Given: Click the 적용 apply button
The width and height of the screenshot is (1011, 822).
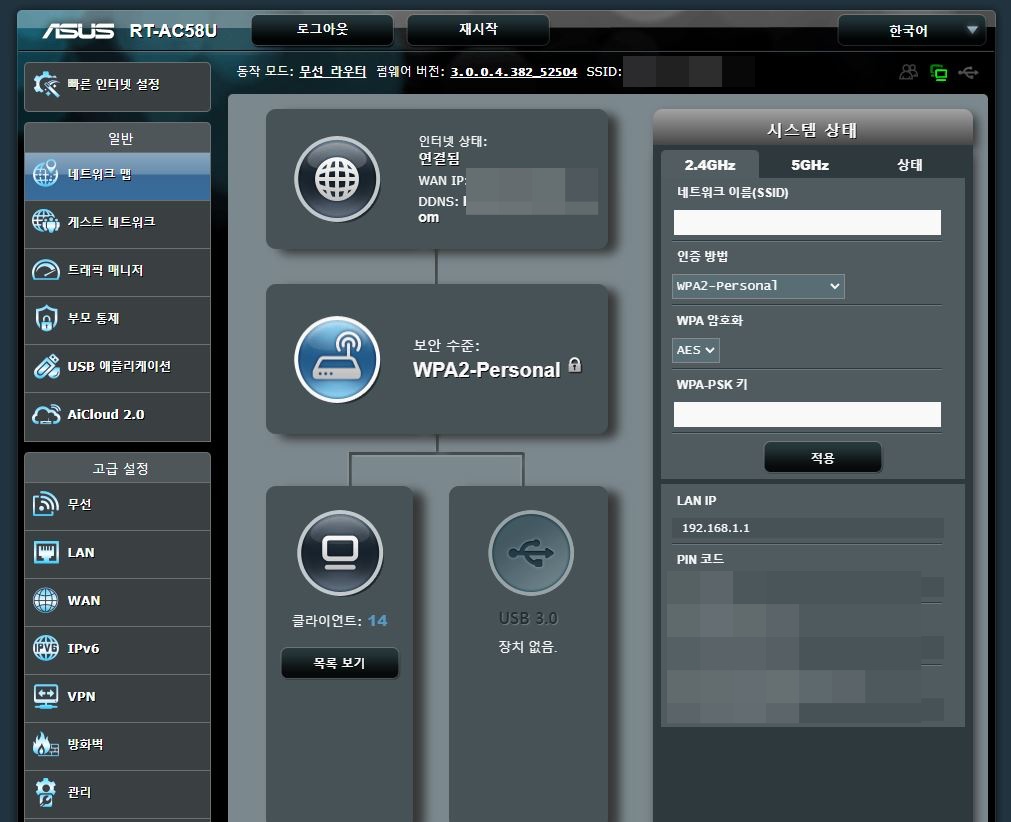Looking at the screenshot, I should [822, 458].
